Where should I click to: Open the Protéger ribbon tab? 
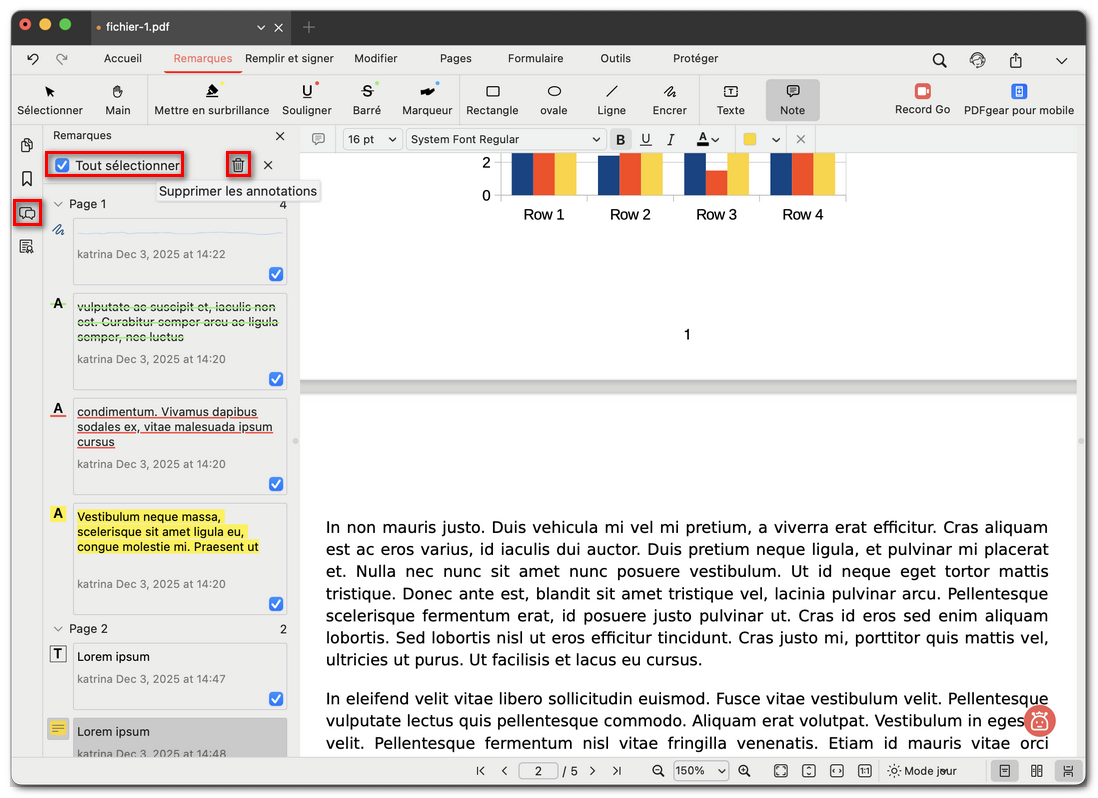695,59
